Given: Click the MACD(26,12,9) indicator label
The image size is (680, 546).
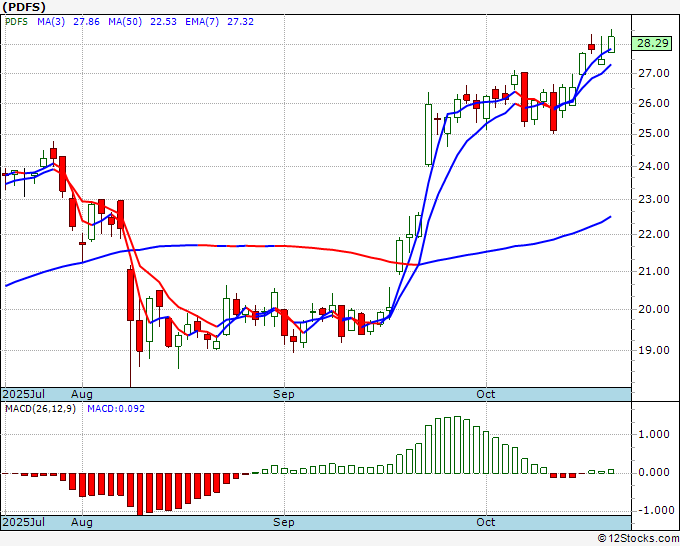Looking at the screenshot, I should (x=40, y=409).
